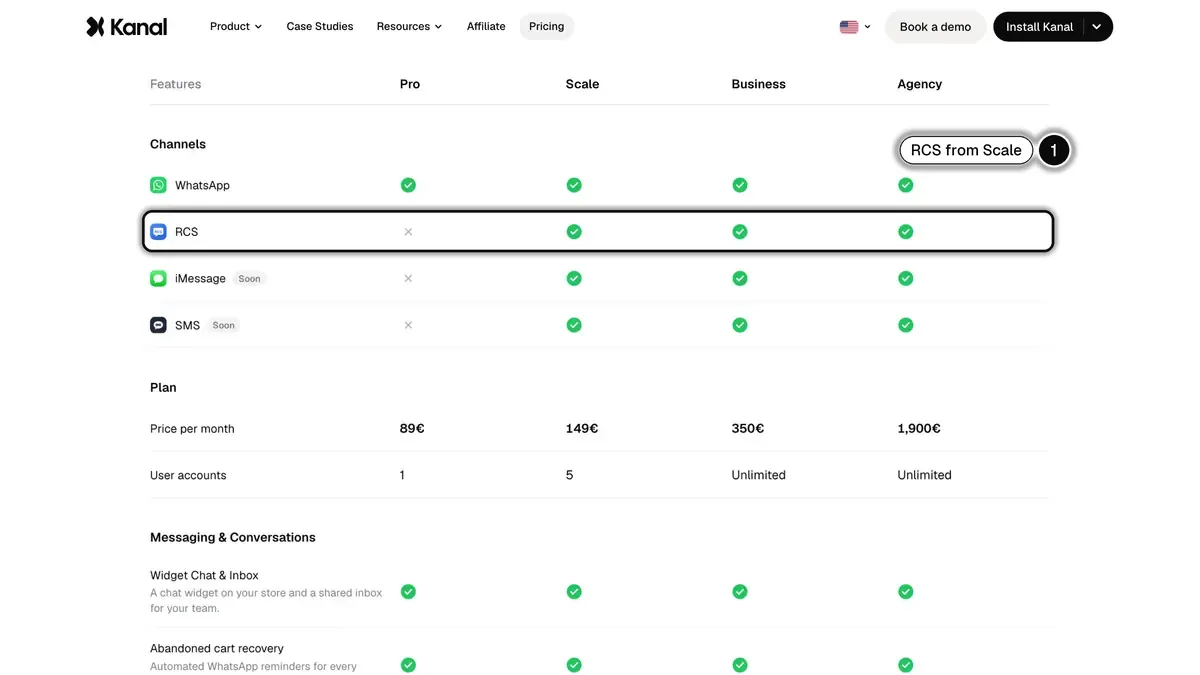The image size is (1200, 675).
Task: Go to the Case Studies page
Action: (x=320, y=27)
